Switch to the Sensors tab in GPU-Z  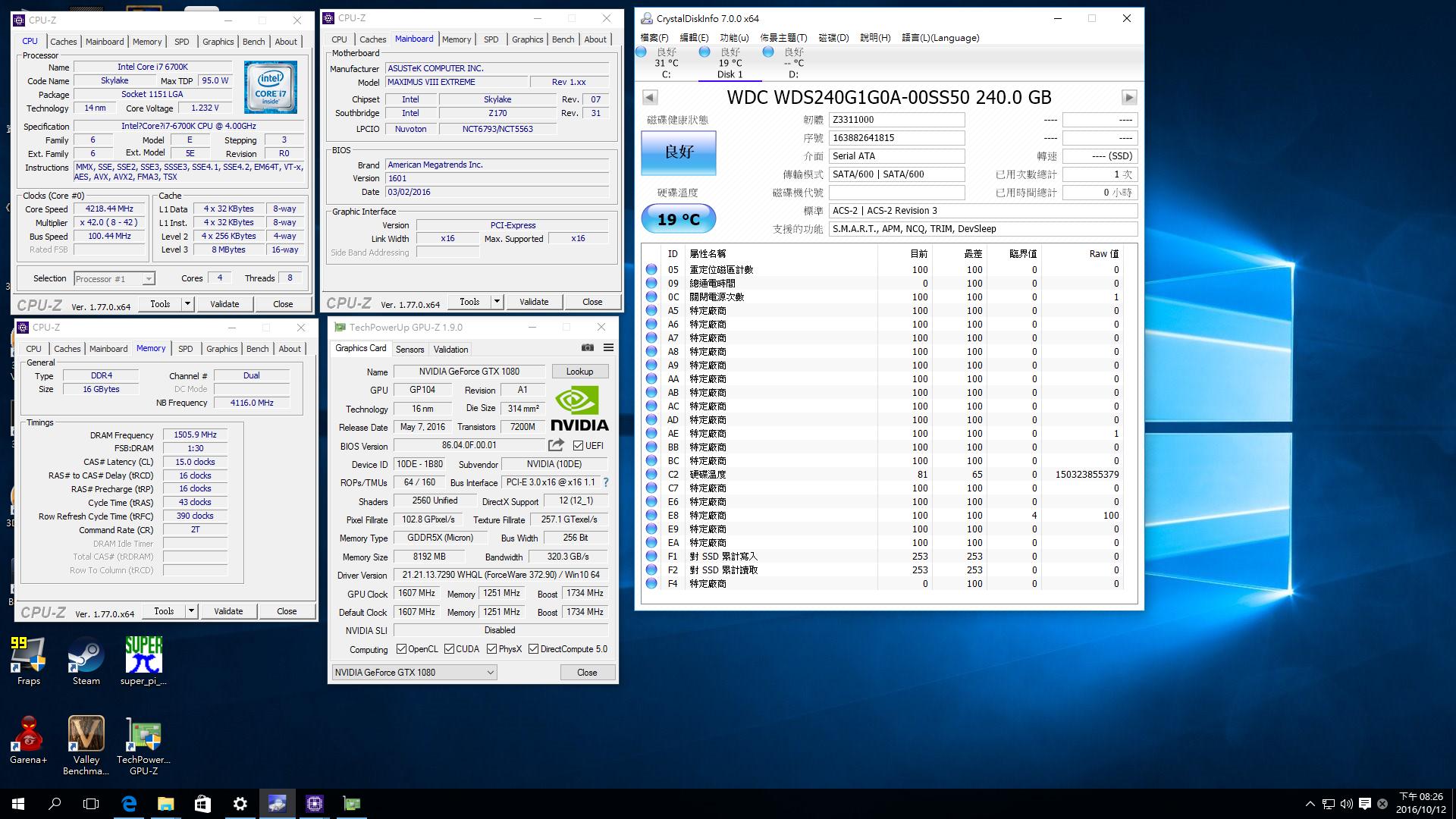pos(409,350)
